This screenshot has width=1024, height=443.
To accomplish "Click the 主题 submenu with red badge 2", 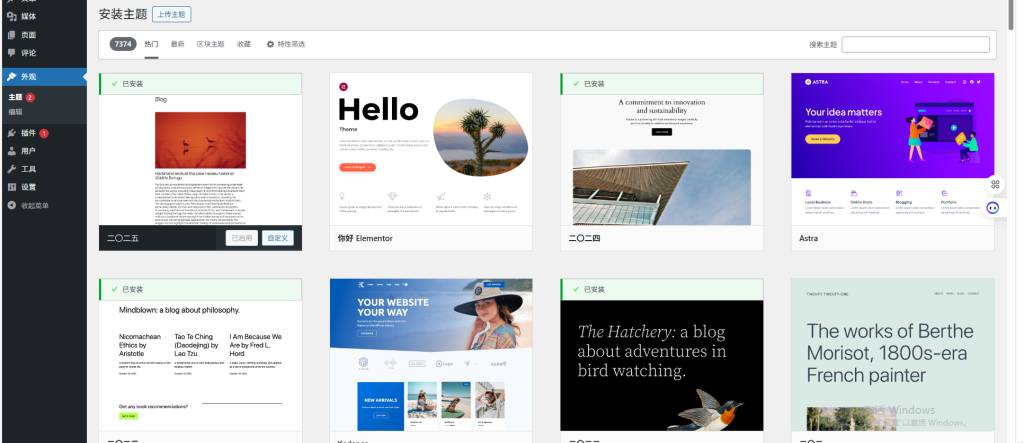I will 22,97.
